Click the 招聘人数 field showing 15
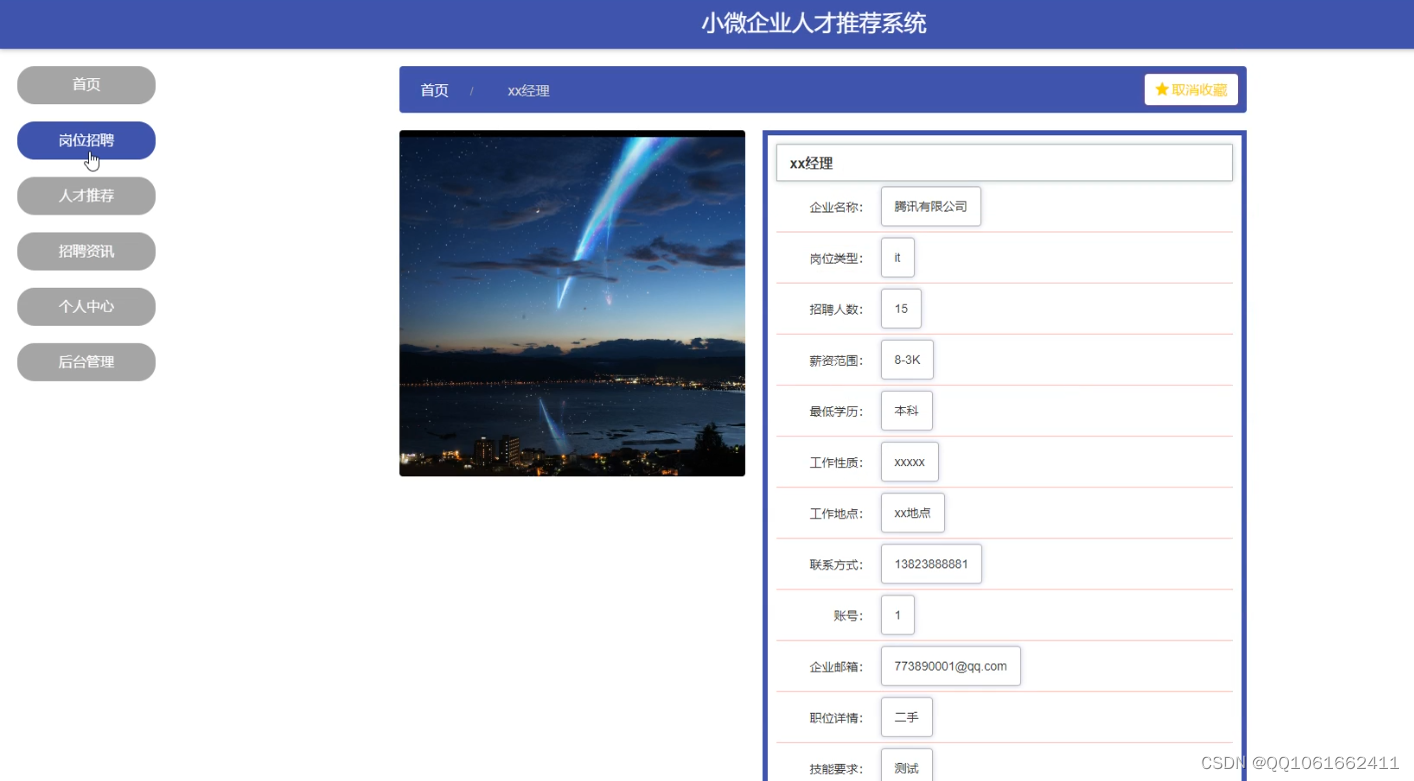Image resolution: width=1414 pixels, height=781 pixels. coord(900,308)
